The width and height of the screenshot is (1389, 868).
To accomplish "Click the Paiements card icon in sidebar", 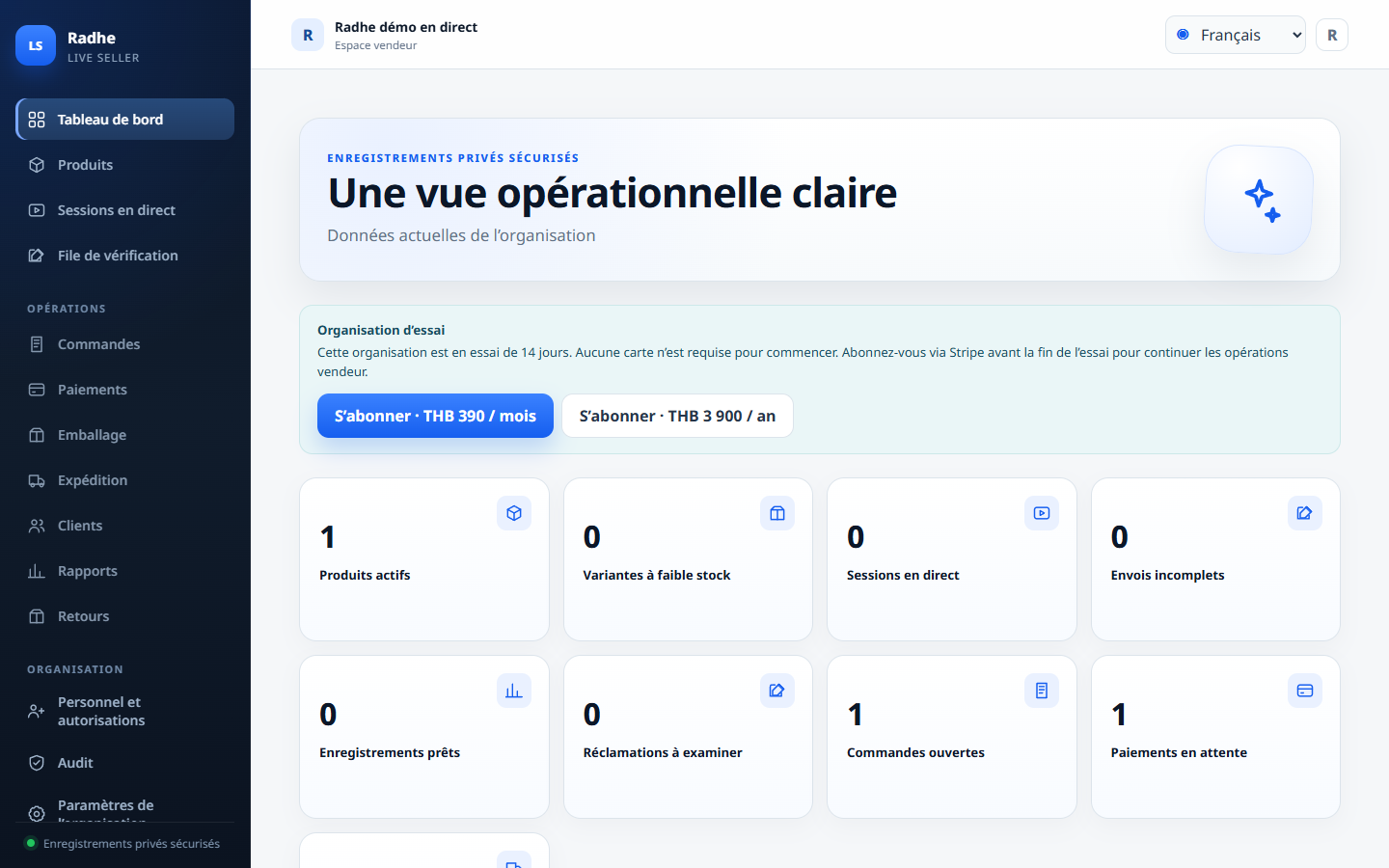I will click(37, 390).
